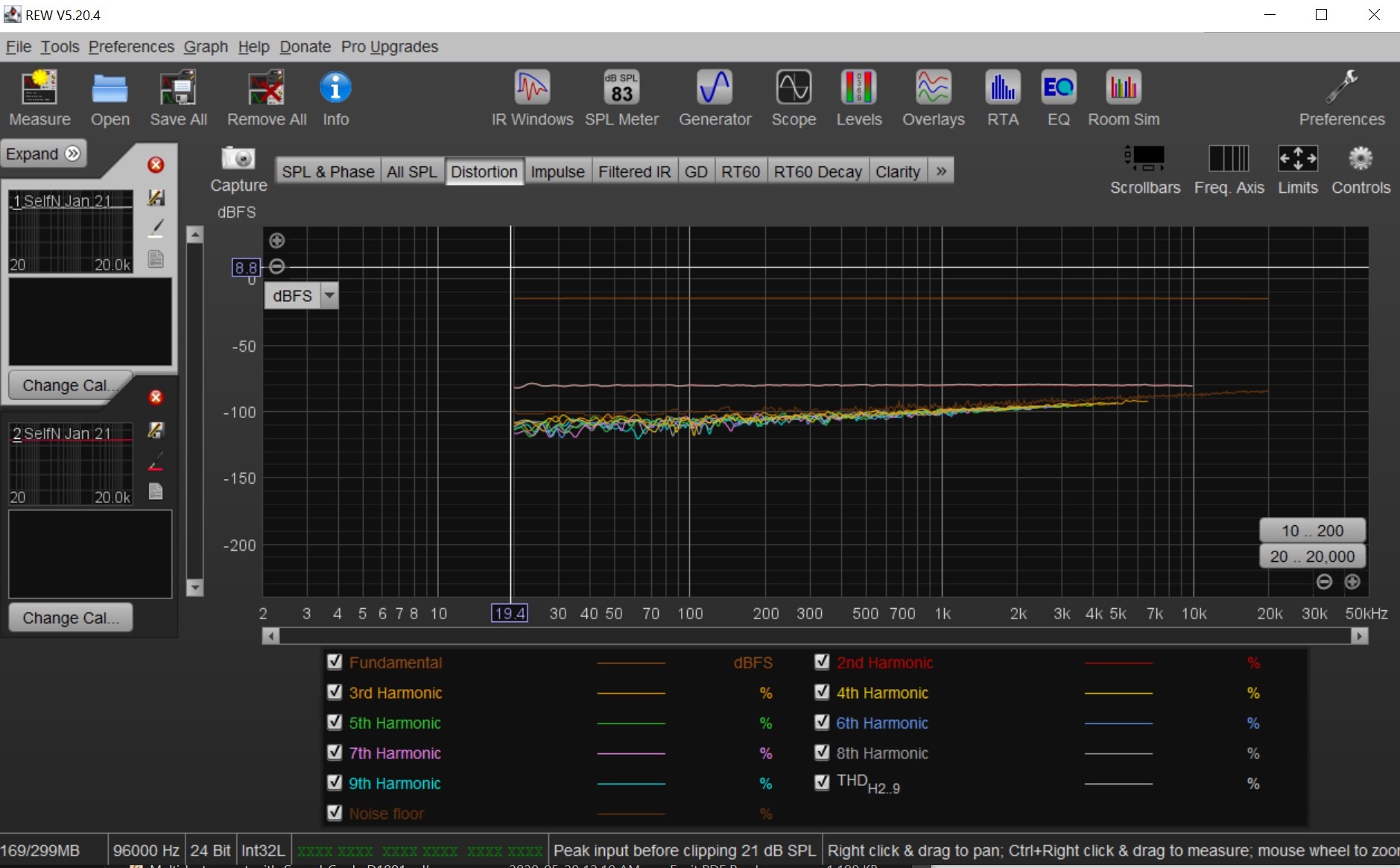Screen dimensions: 1400x868
Task: Open Room Sim tool
Action: [1123, 98]
